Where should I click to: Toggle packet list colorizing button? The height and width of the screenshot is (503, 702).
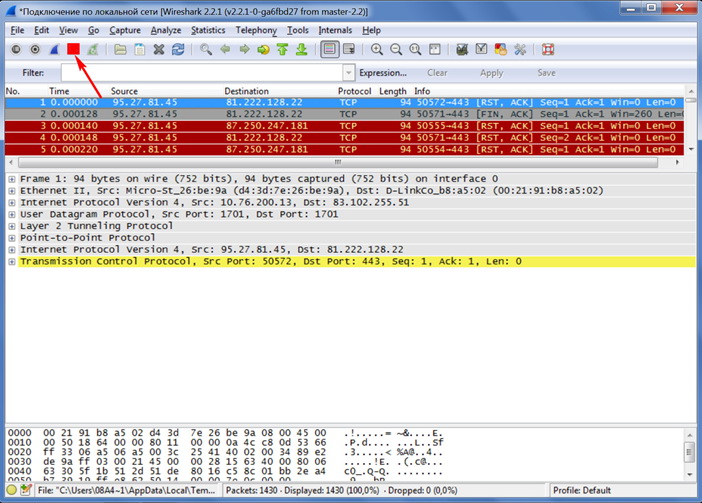[329, 49]
